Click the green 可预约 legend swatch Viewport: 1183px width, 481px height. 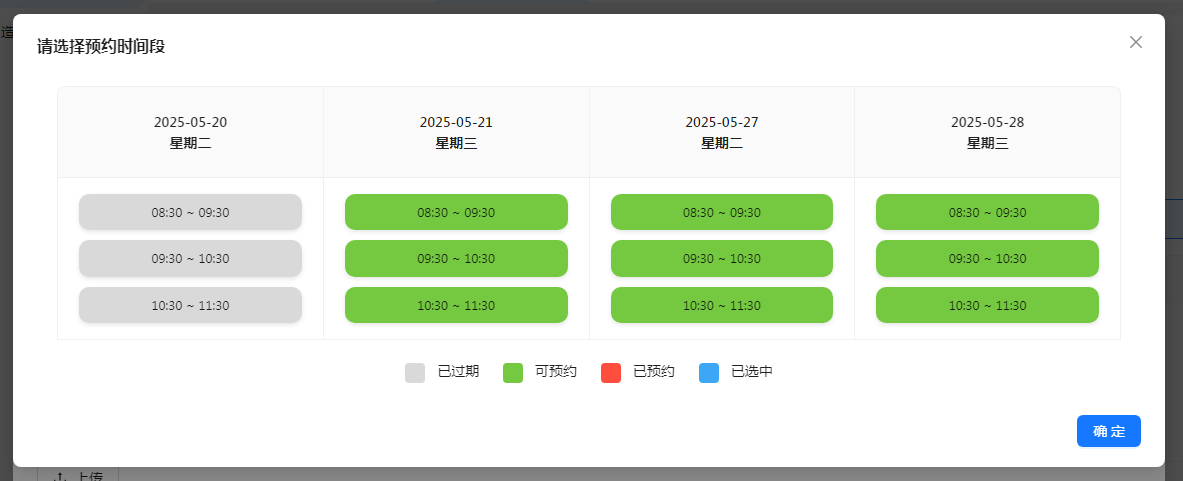tap(513, 372)
